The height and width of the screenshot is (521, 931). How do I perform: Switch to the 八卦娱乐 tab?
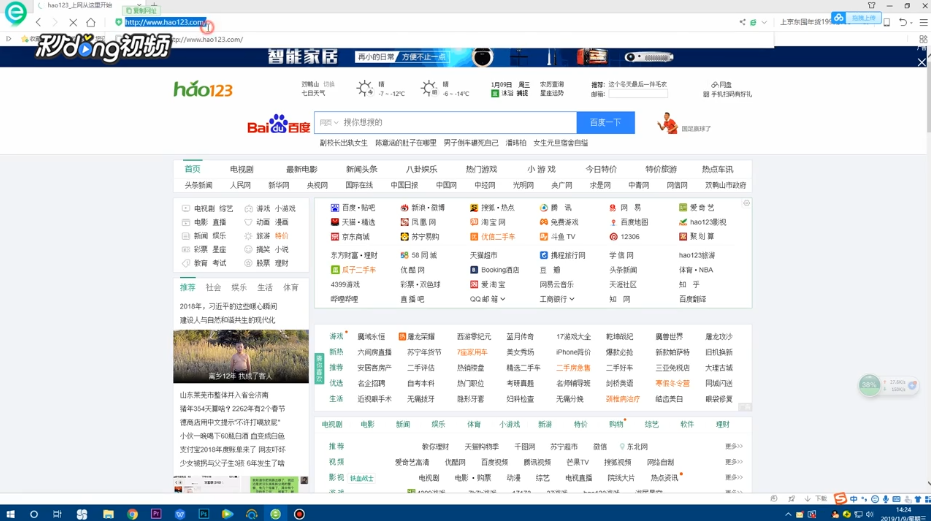(x=421, y=169)
